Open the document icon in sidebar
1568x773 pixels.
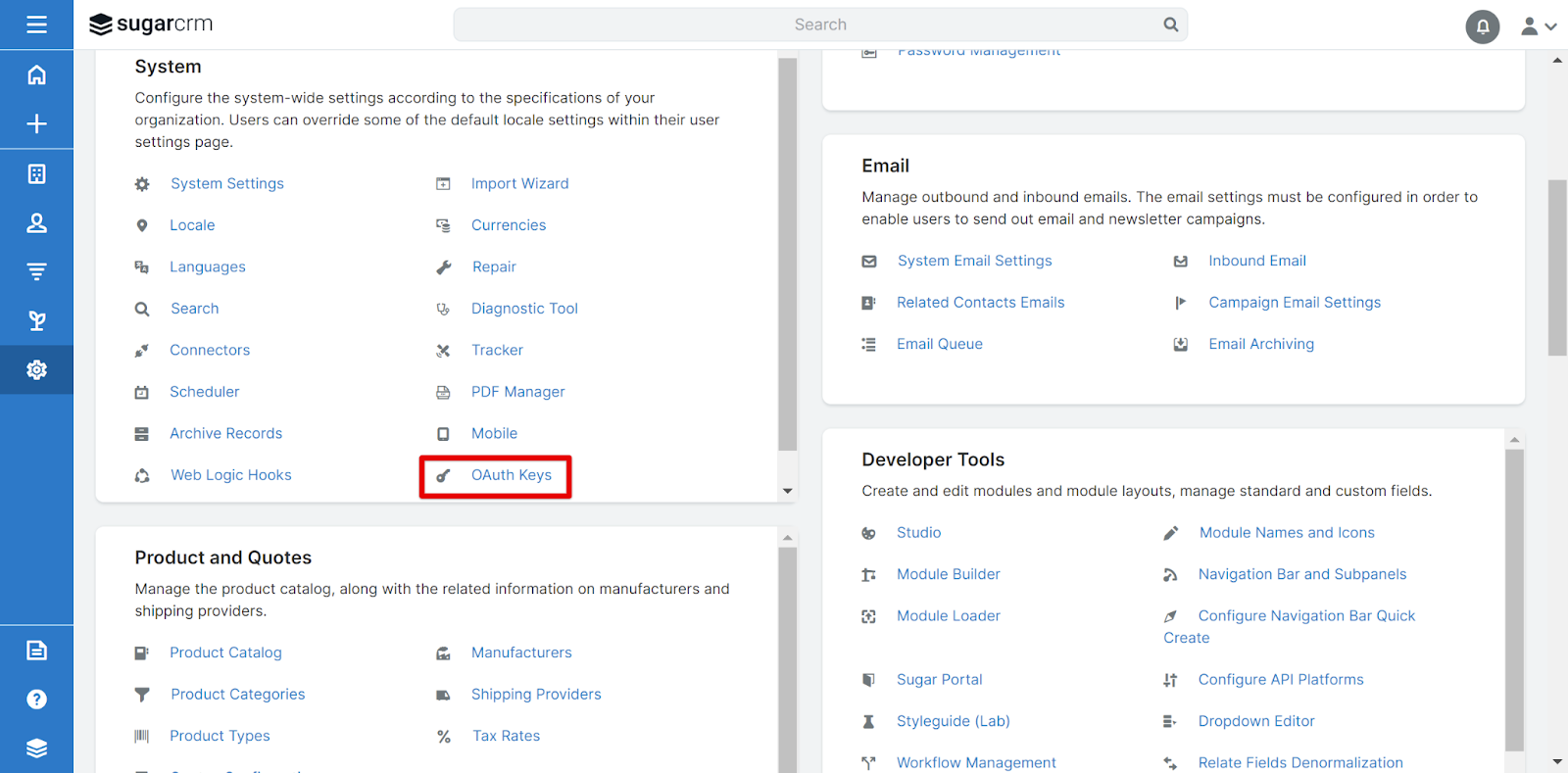point(36,650)
